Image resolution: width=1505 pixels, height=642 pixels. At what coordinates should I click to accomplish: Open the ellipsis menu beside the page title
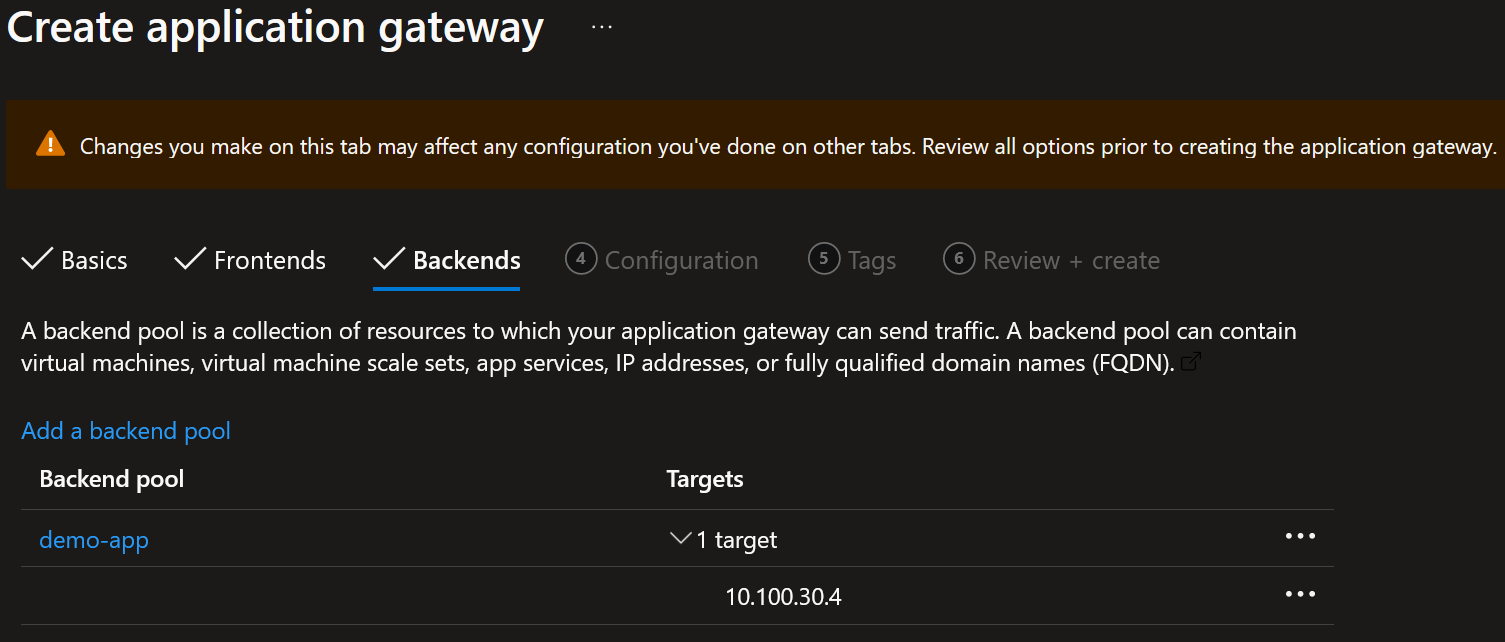(x=601, y=27)
